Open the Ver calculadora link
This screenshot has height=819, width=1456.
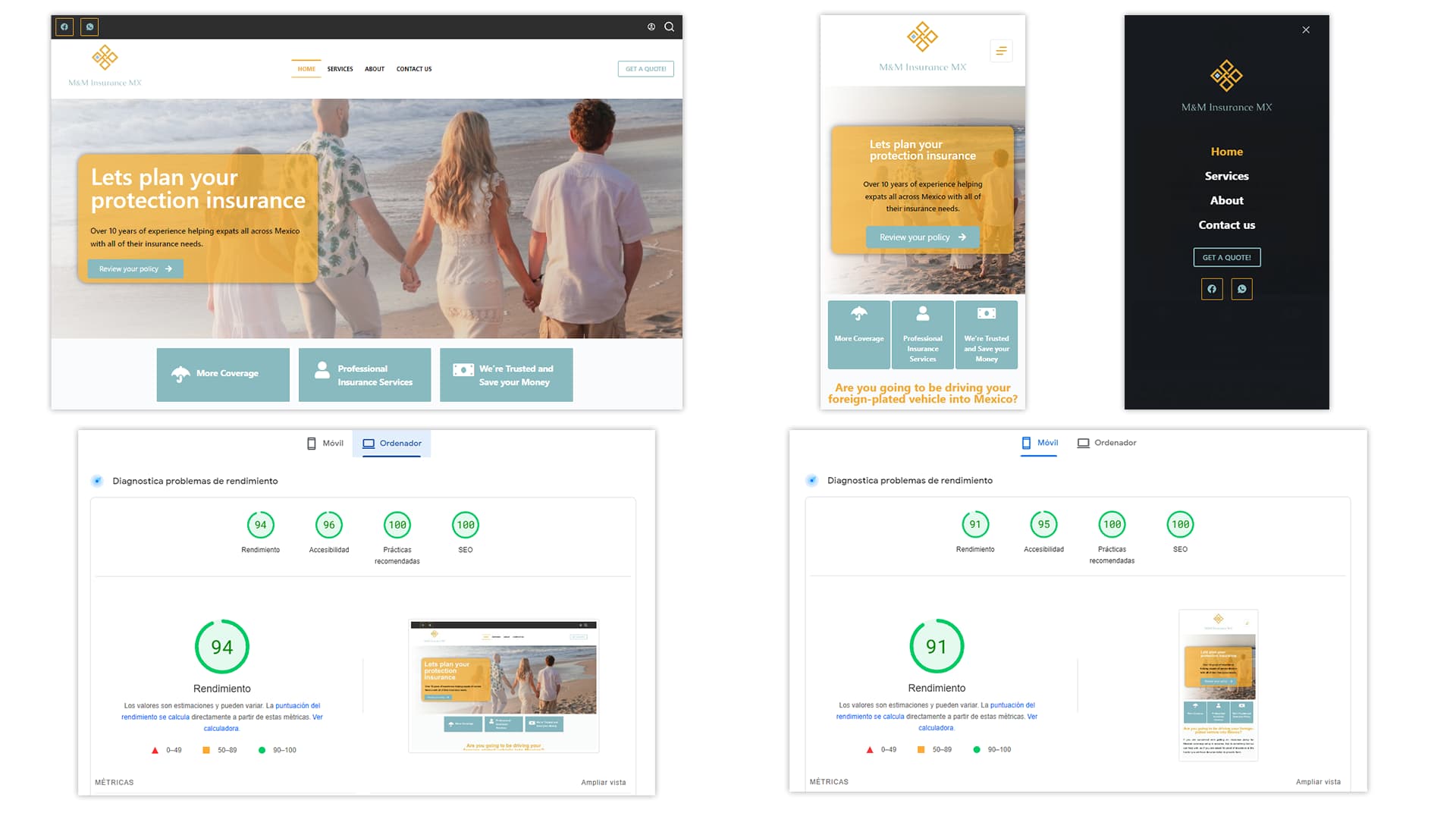tap(221, 728)
